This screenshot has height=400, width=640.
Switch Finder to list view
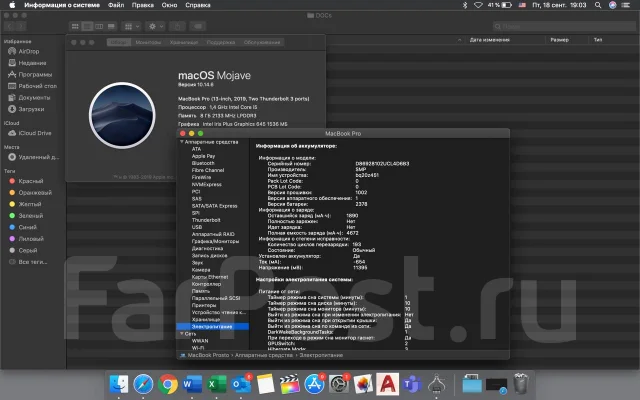coord(87,26)
